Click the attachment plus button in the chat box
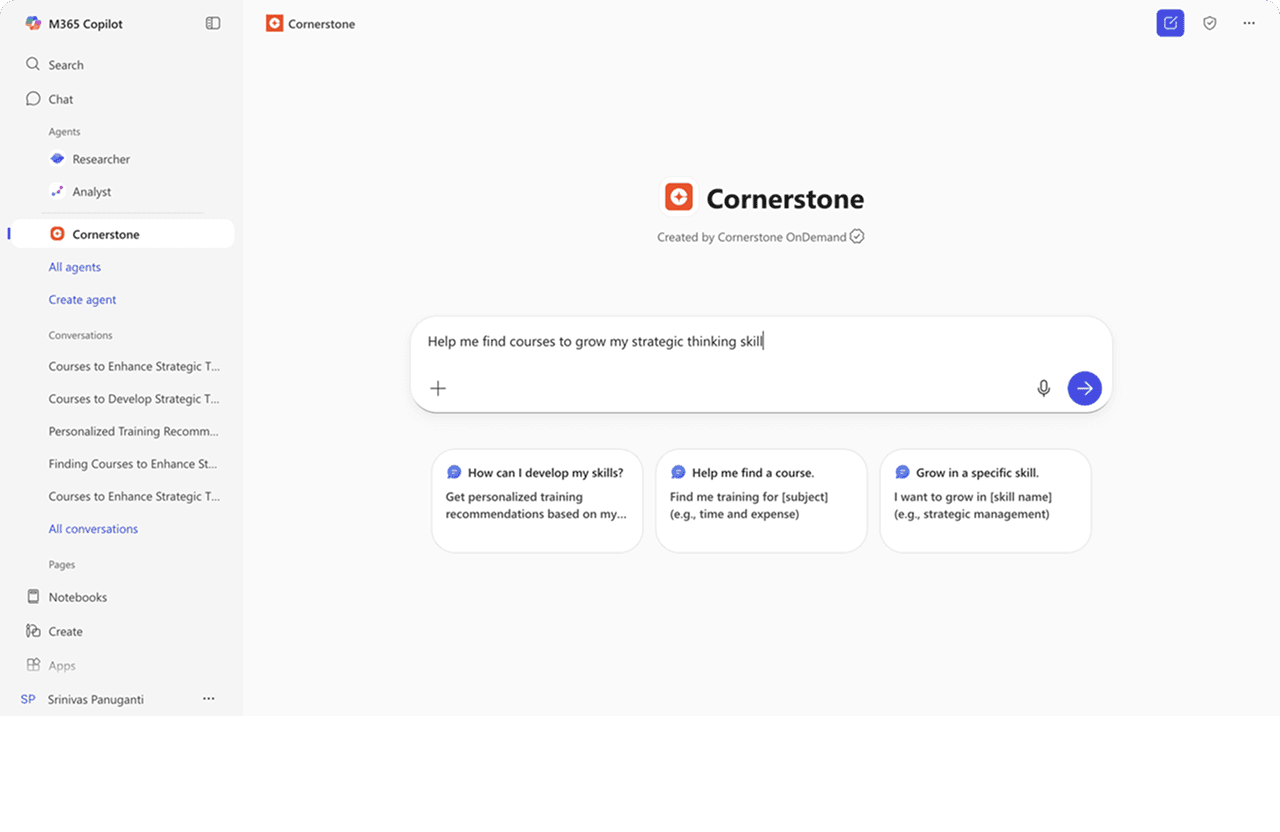The image size is (1280, 832). click(438, 388)
